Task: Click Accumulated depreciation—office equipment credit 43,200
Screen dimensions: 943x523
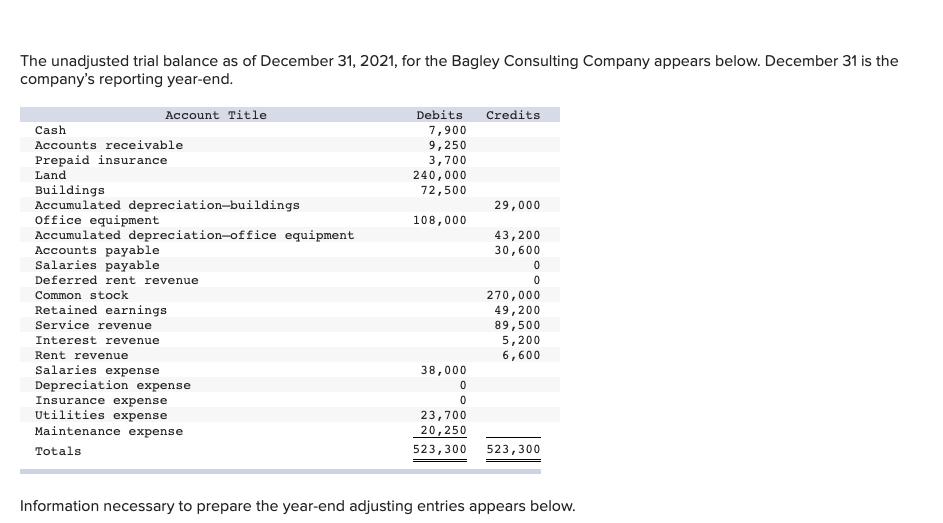Action: [x=517, y=235]
